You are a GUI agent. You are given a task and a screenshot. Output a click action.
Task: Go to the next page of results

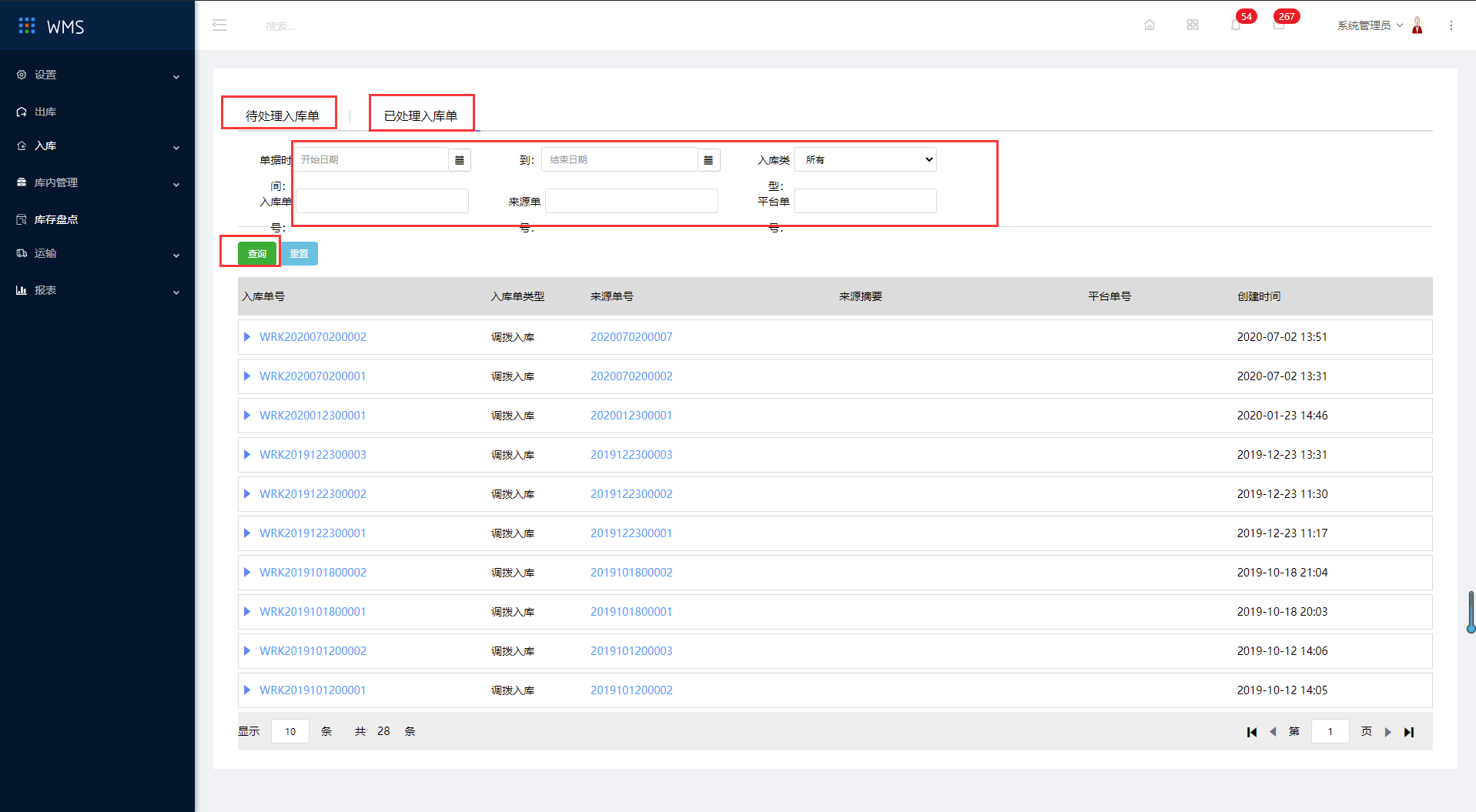click(1388, 732)
